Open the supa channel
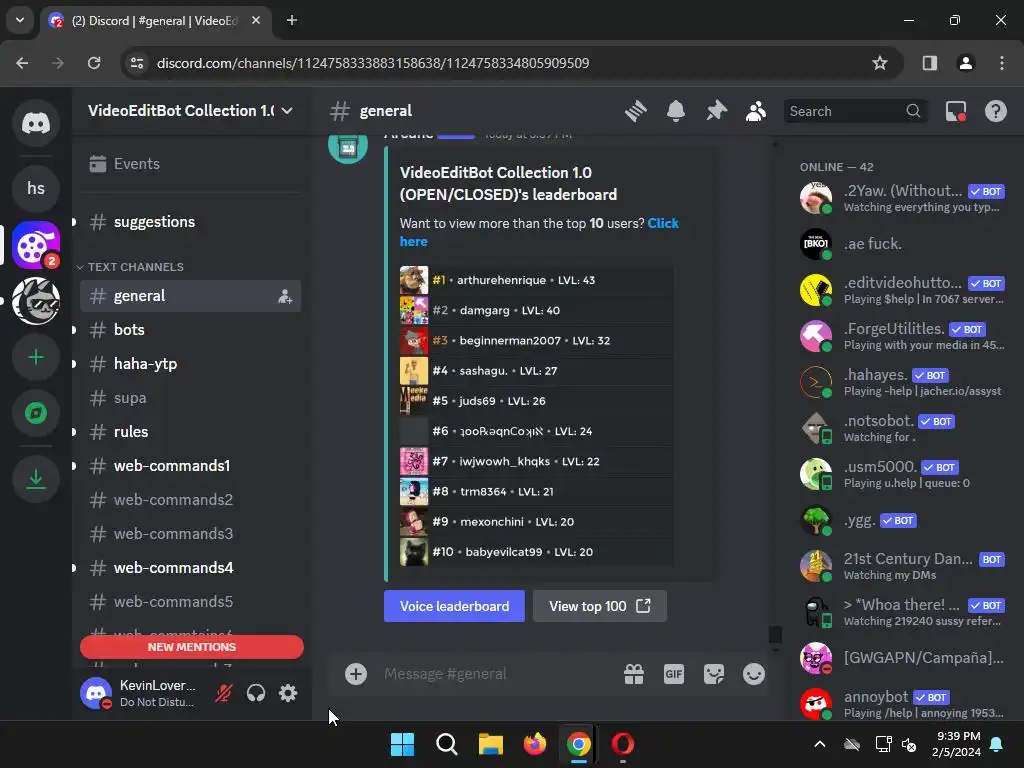 [191, 398]
